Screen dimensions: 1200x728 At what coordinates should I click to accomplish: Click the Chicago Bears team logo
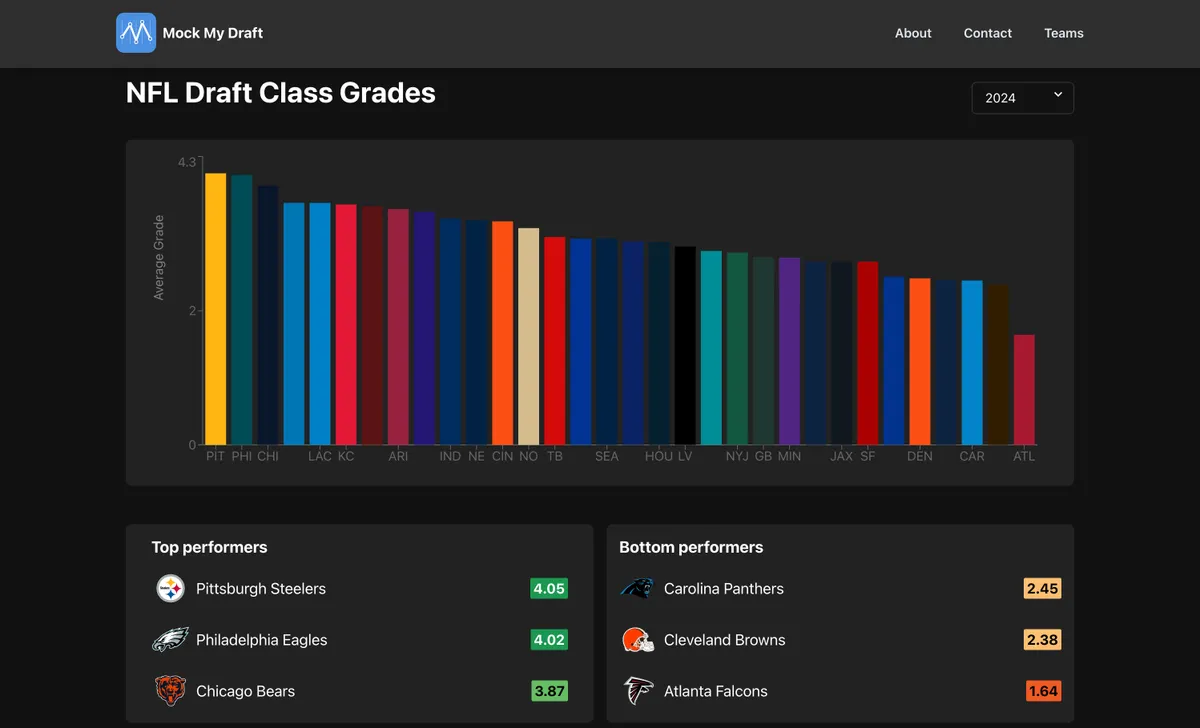click(171, 691)
